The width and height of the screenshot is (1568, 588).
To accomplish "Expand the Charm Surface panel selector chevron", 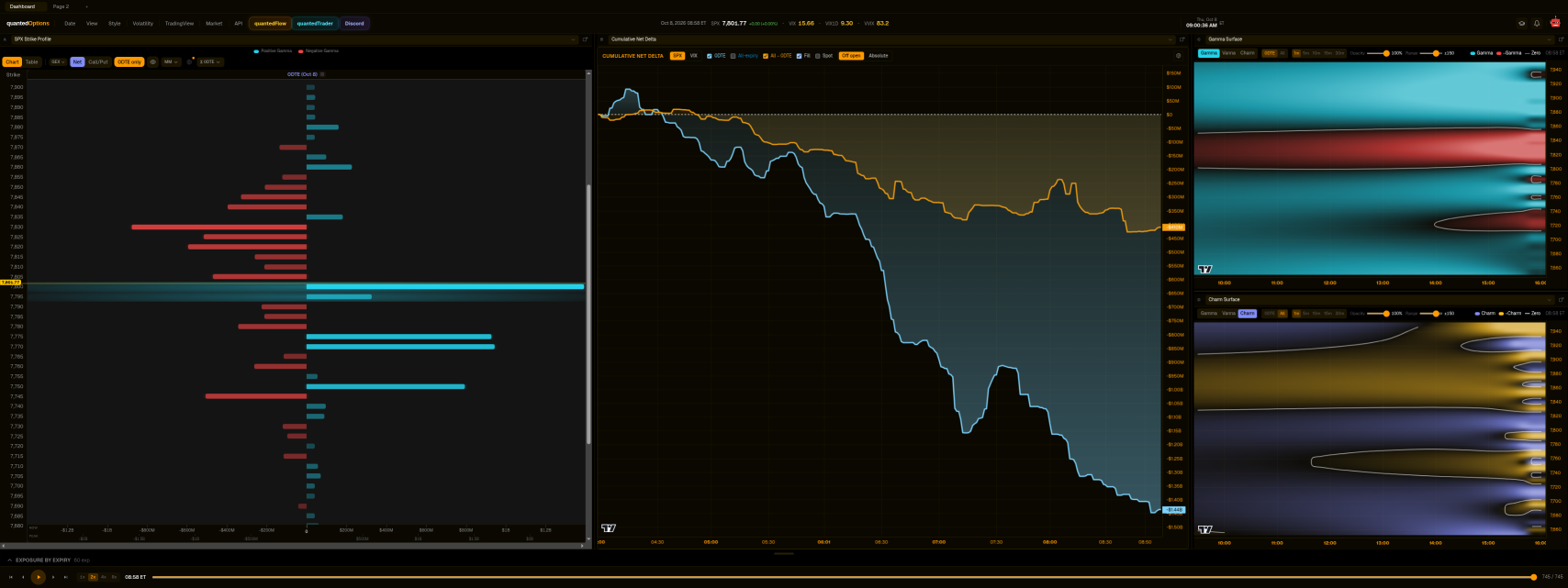I will 1550,299.
